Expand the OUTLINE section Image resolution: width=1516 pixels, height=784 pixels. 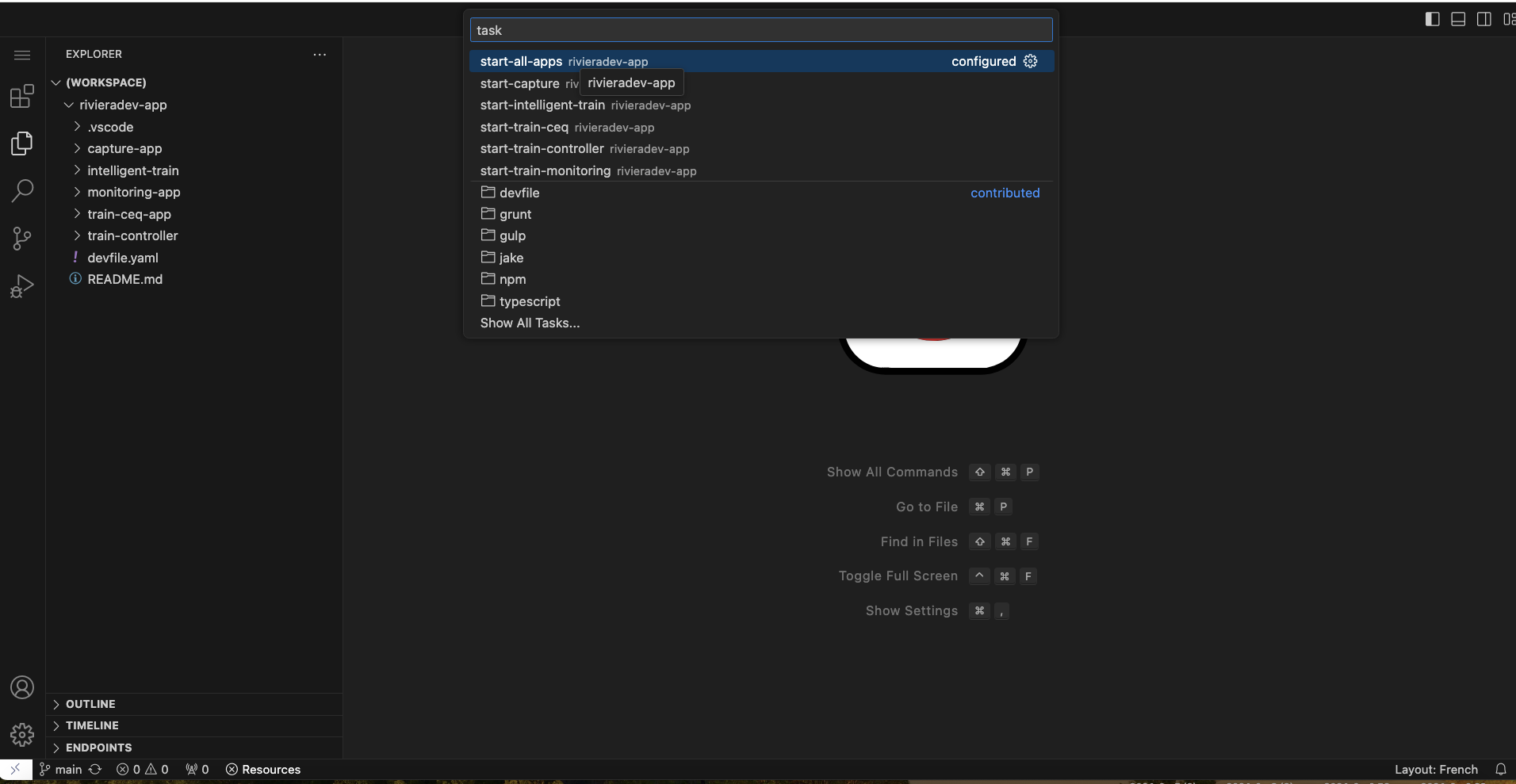point(90,704)
